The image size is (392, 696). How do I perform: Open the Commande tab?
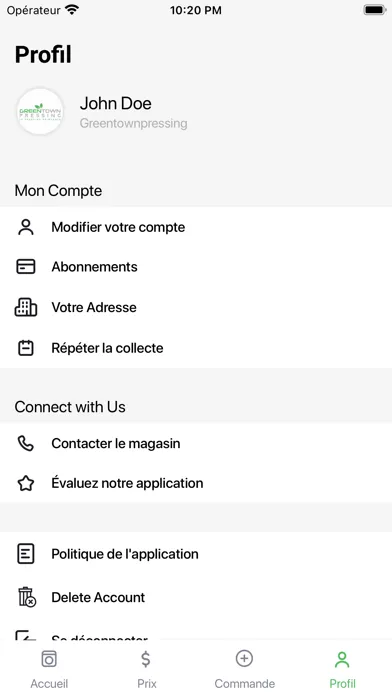coord(245,669)
